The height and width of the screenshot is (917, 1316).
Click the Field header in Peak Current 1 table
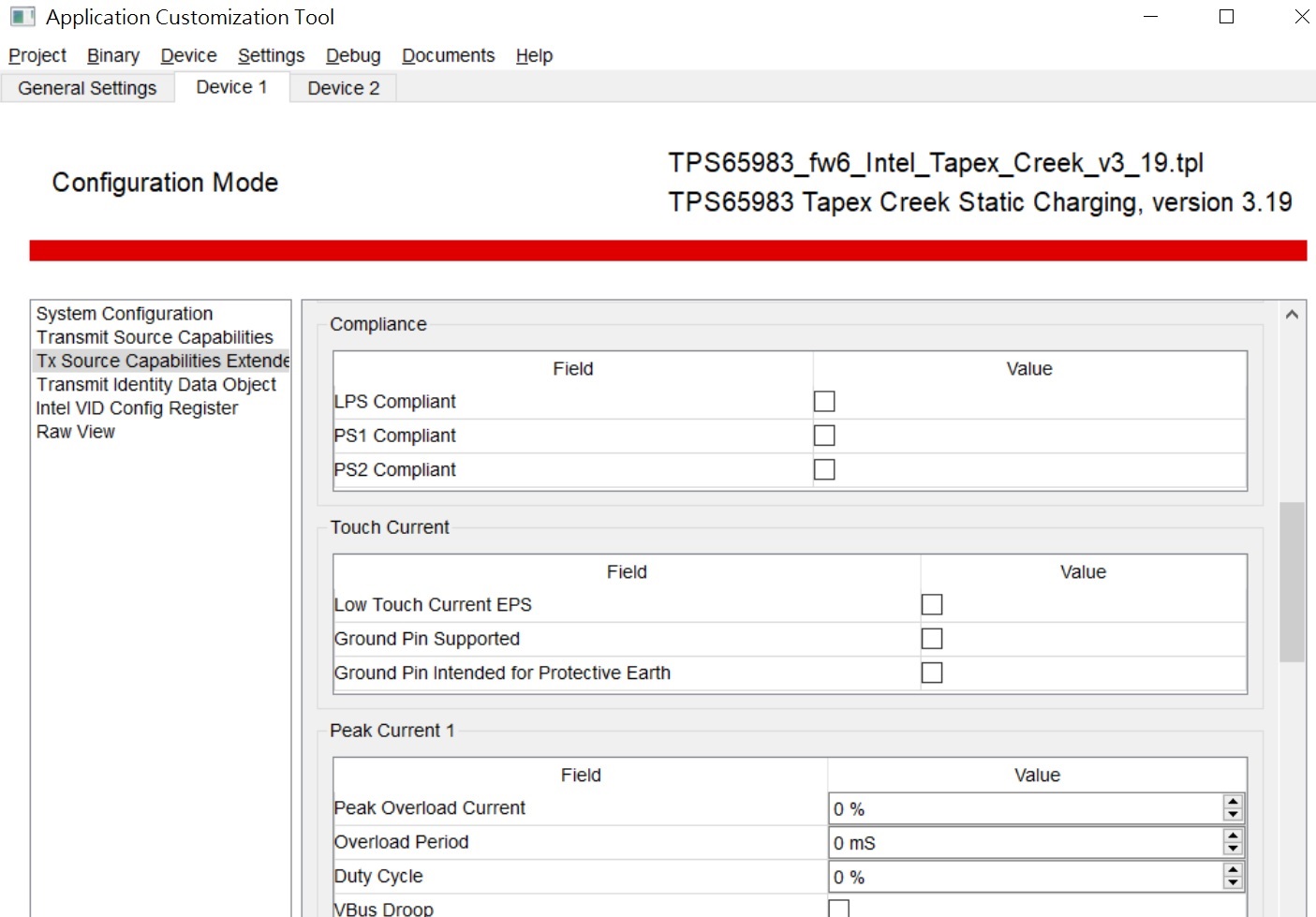point(581,776)
